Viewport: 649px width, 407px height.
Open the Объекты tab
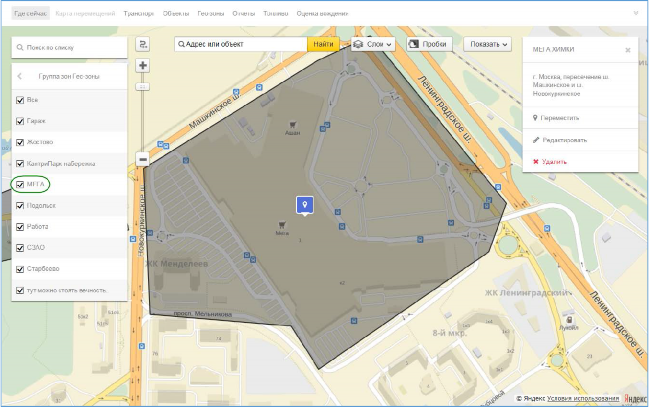[176, 14]
